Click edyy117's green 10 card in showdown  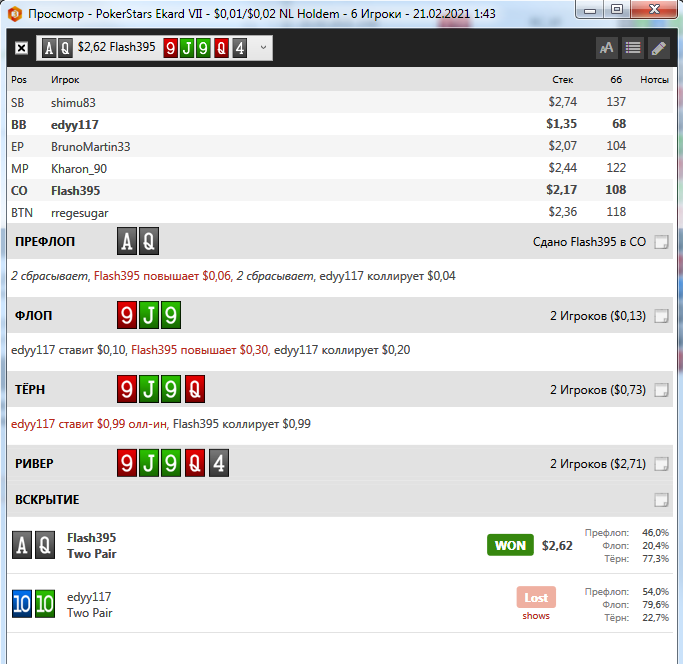click(x=45, y=604)
